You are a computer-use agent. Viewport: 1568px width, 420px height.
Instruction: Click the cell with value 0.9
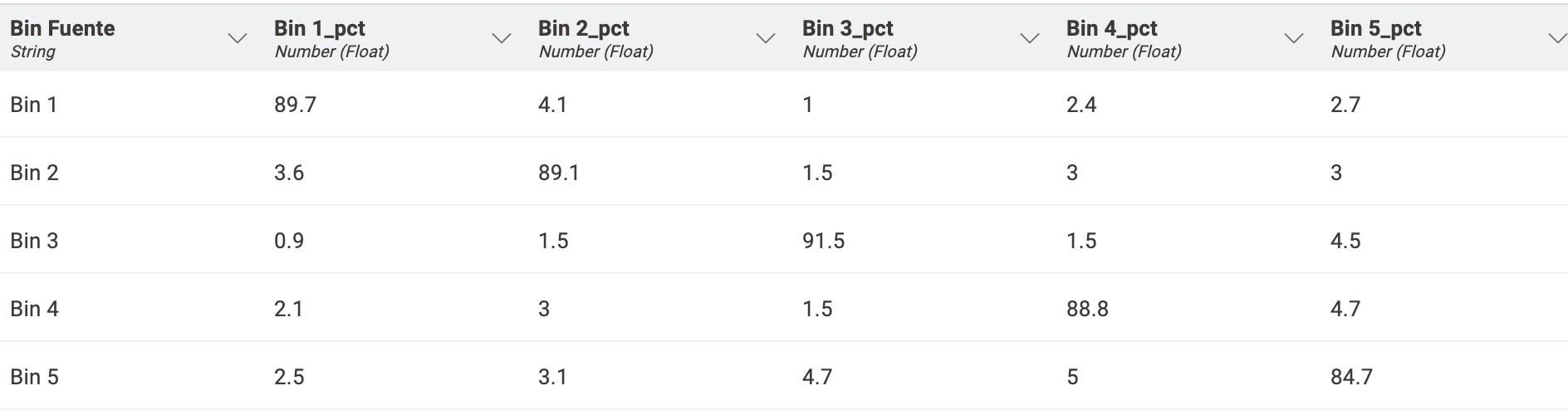tap(396, 241)
